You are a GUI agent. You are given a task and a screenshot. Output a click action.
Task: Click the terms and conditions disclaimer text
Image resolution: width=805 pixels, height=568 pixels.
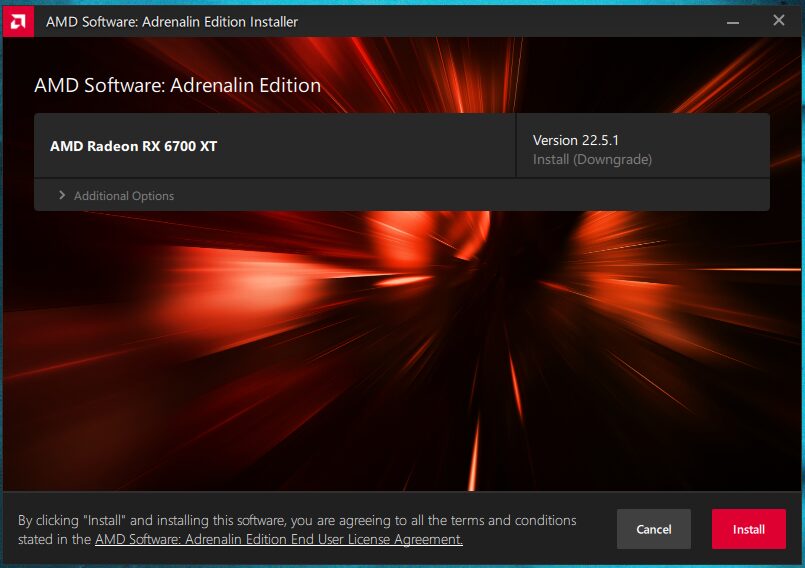coord(297,529)
